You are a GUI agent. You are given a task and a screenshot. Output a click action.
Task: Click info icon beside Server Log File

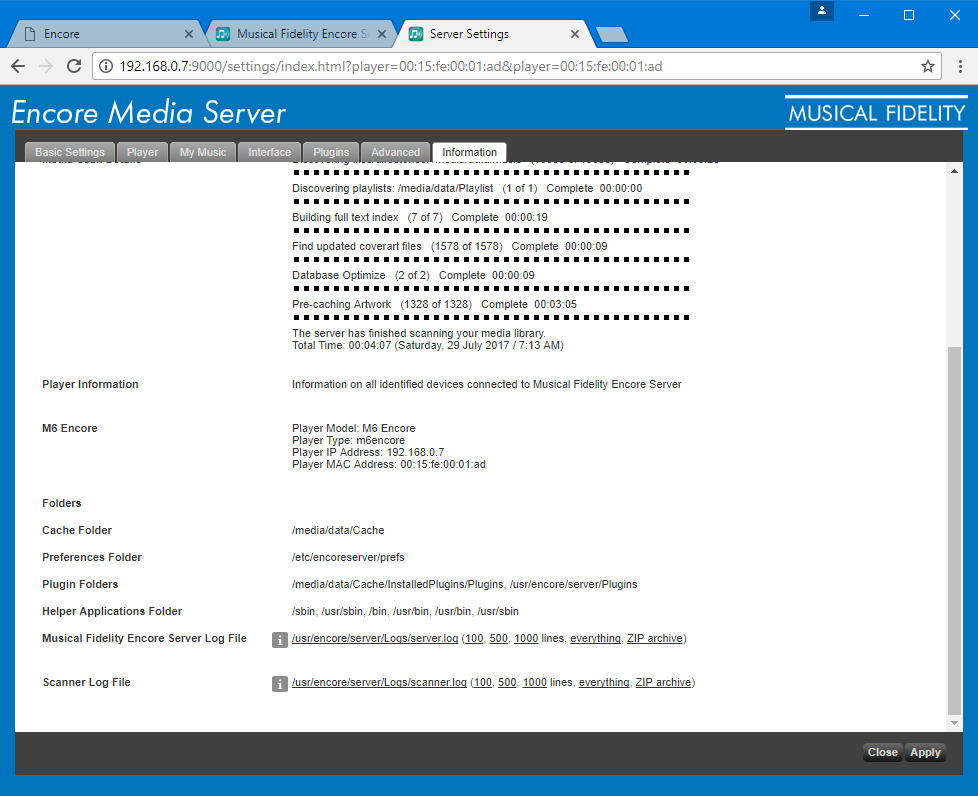click(279, 639)
